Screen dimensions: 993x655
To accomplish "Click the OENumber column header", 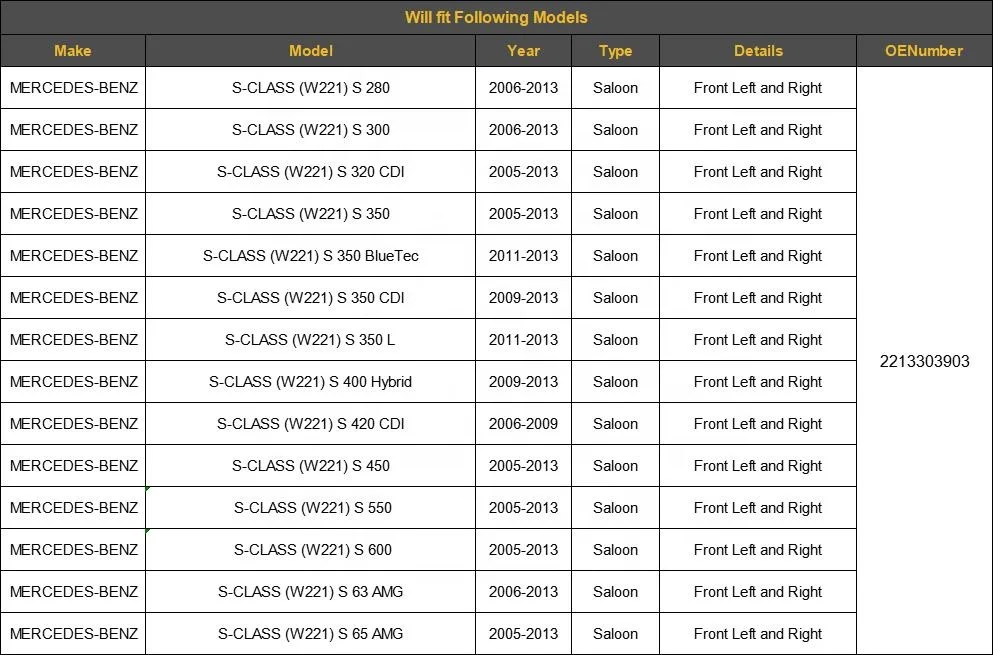I will pyautogui.click(x=924, y=51).
